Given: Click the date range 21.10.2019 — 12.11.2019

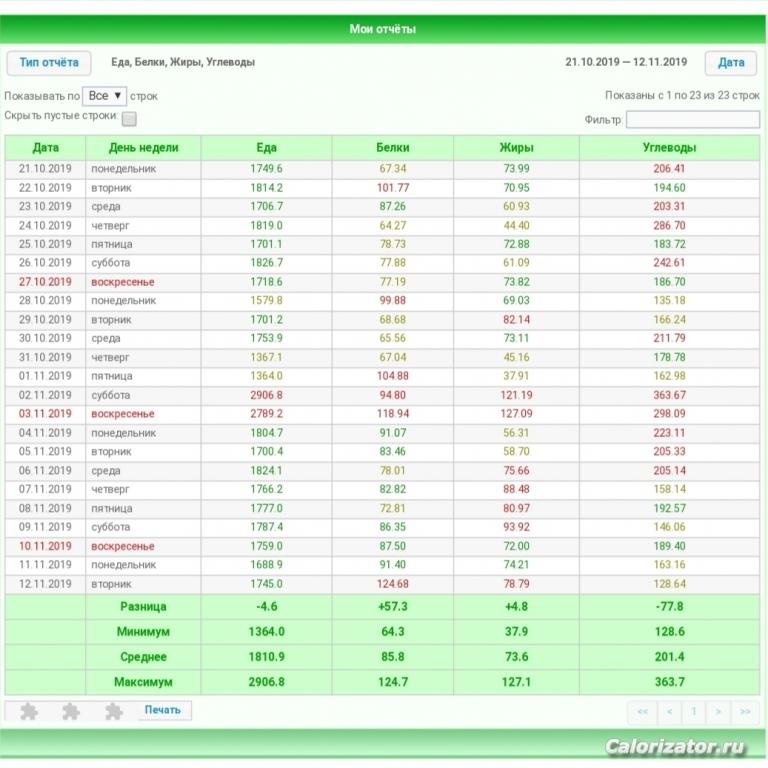Looking at the screenshot, I should [626, 62].
